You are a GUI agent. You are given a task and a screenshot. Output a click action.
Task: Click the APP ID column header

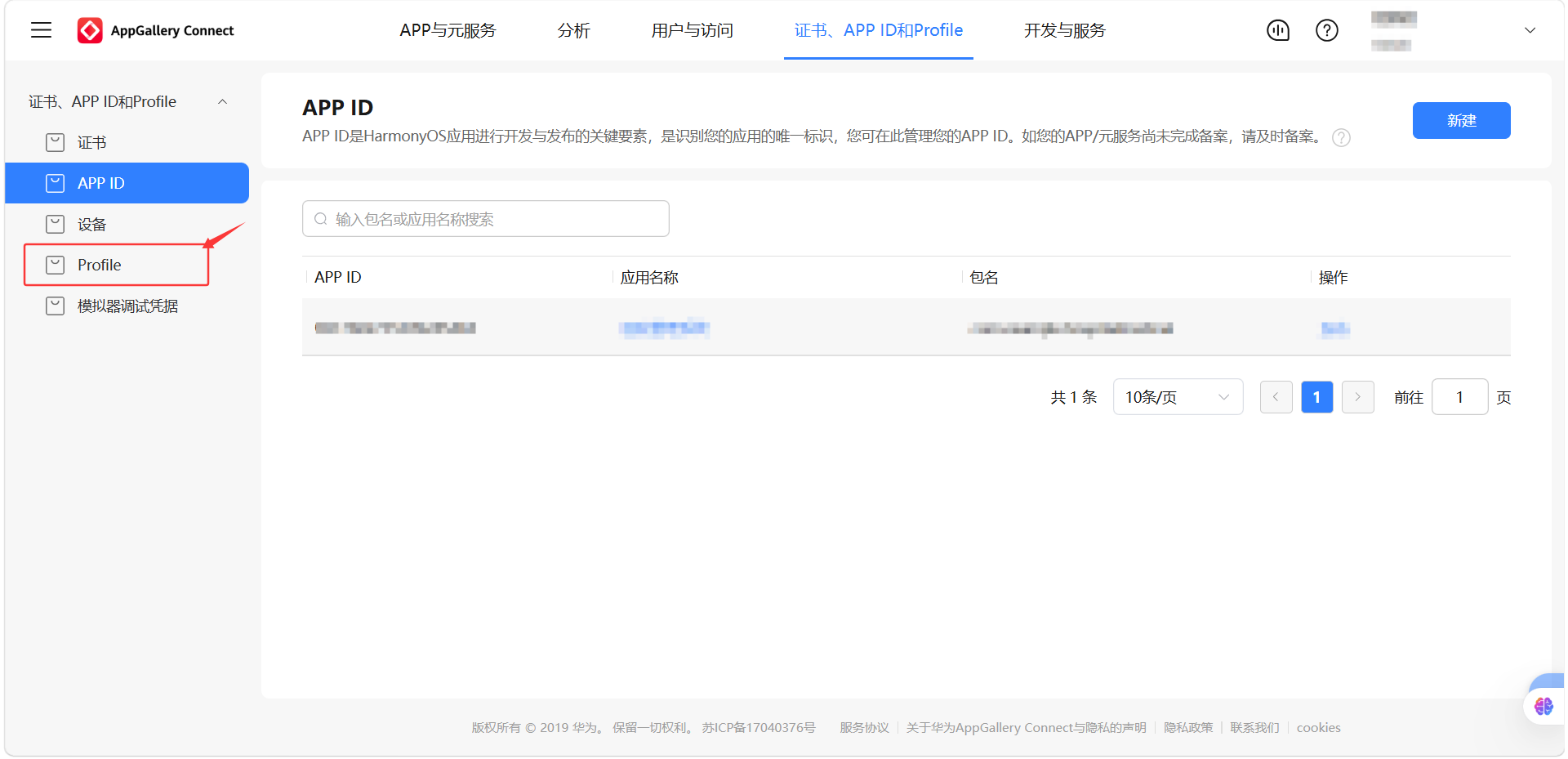pyautogui.click(x=337, y=277)
